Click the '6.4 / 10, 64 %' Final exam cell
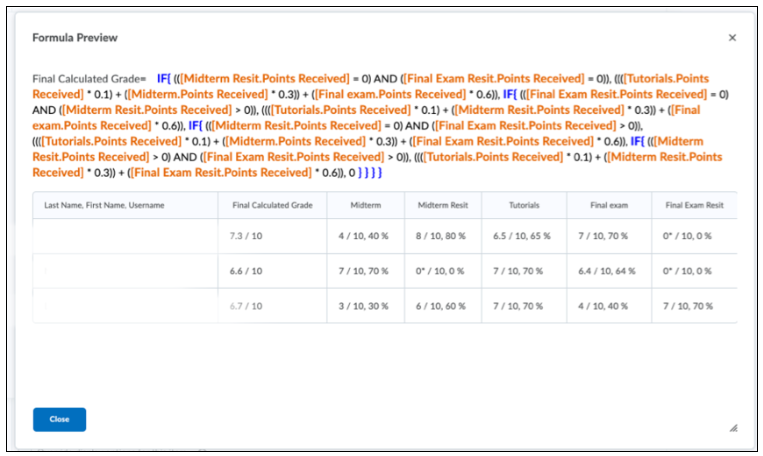Viewport: 763px width, 456px height. pyautogui.click(x=607, y=271)
